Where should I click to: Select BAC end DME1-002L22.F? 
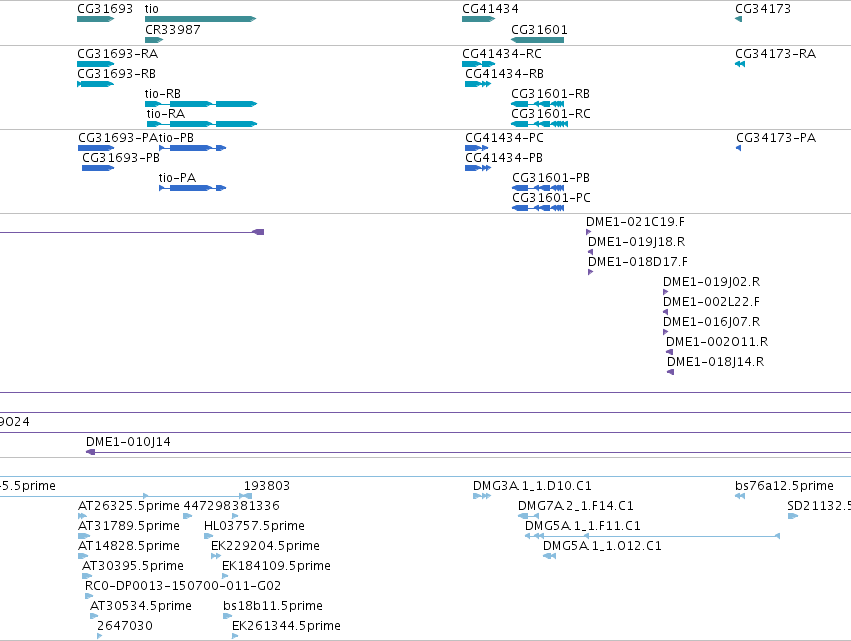click(x=712, y=302)
